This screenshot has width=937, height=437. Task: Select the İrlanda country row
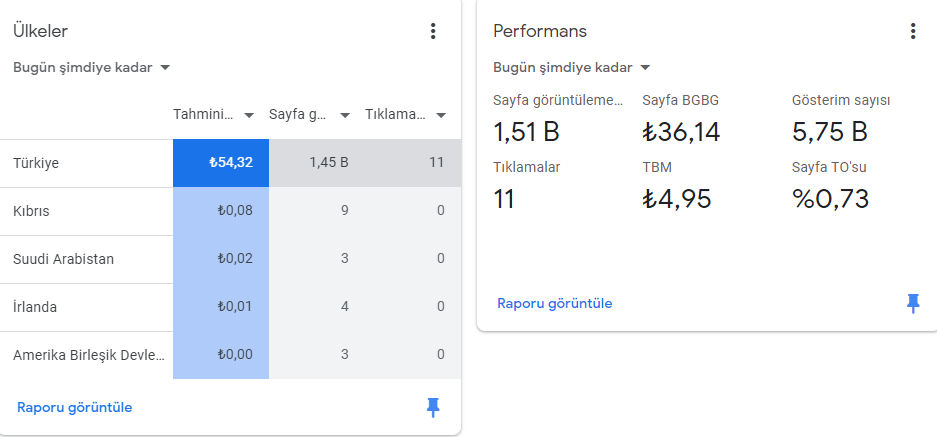[231, 307]
